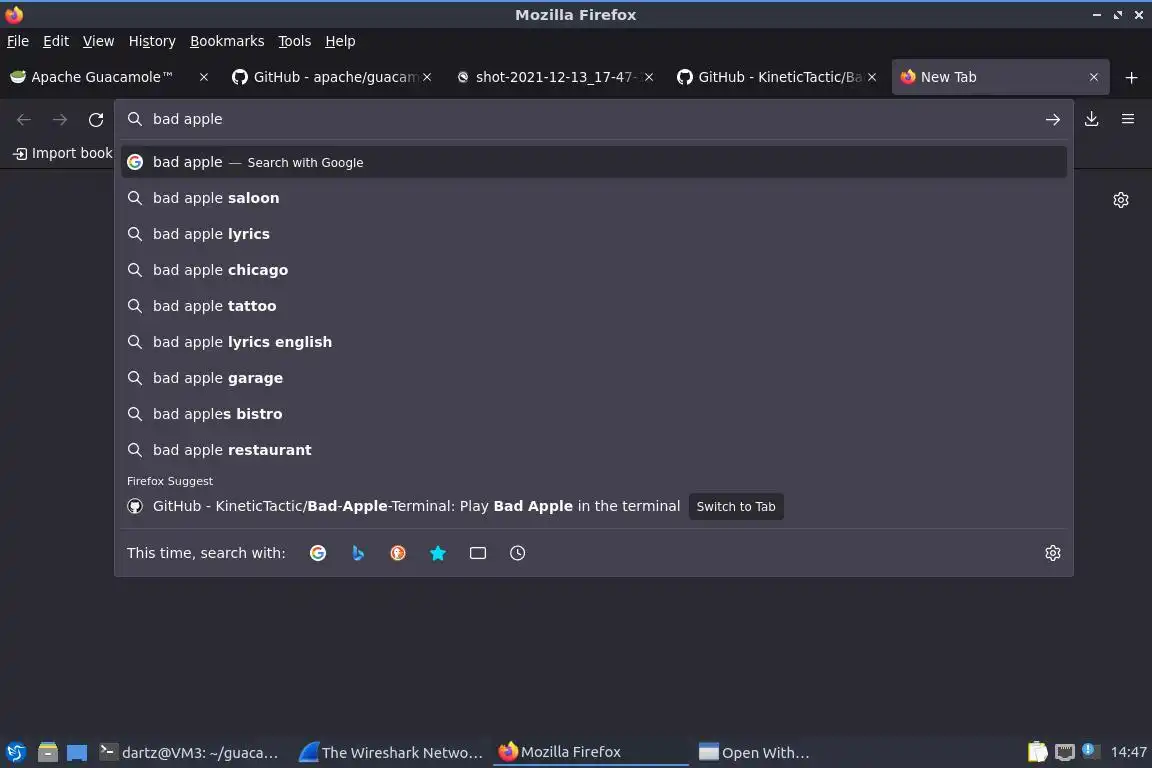Viewport: 1152px width, 768px height.
Task: Open a new tab with plus button
Action: [x=1131, y=77]
